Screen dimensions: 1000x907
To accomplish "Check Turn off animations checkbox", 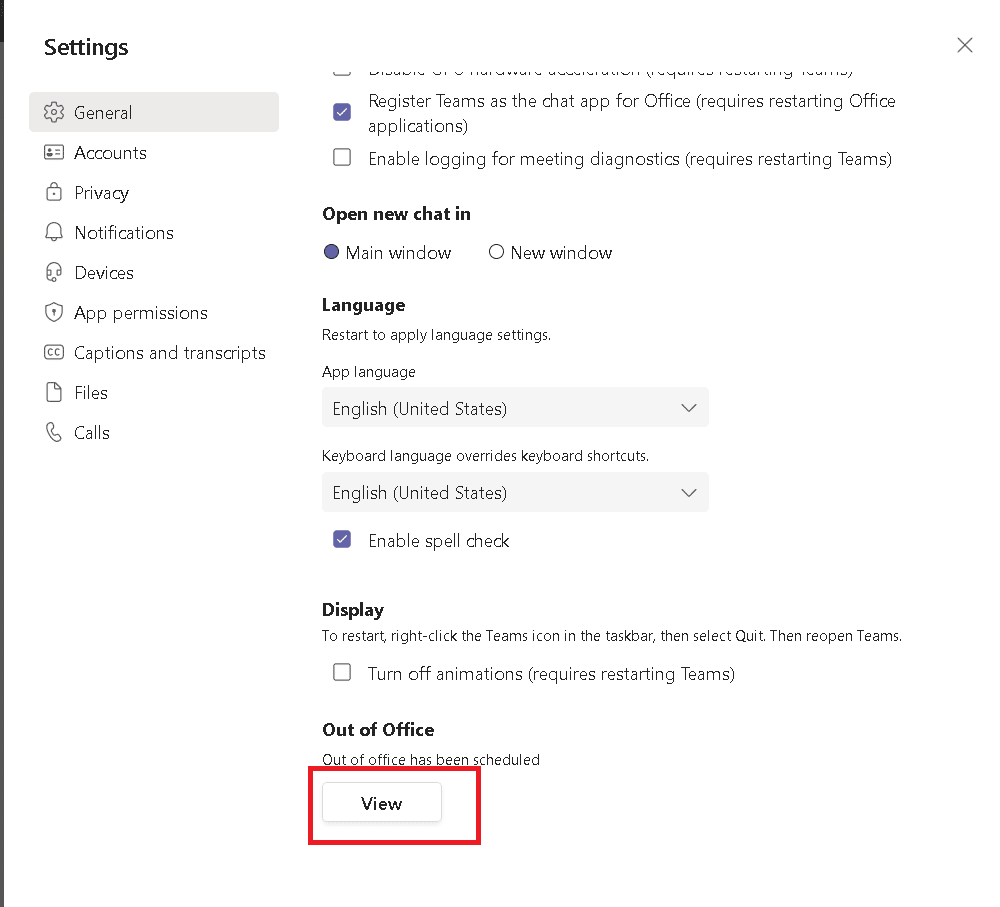I will click(x=342, y=672).
